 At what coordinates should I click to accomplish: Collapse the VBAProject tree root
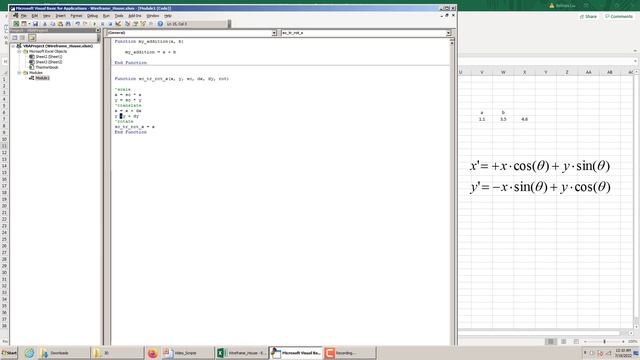pos(13,46)
